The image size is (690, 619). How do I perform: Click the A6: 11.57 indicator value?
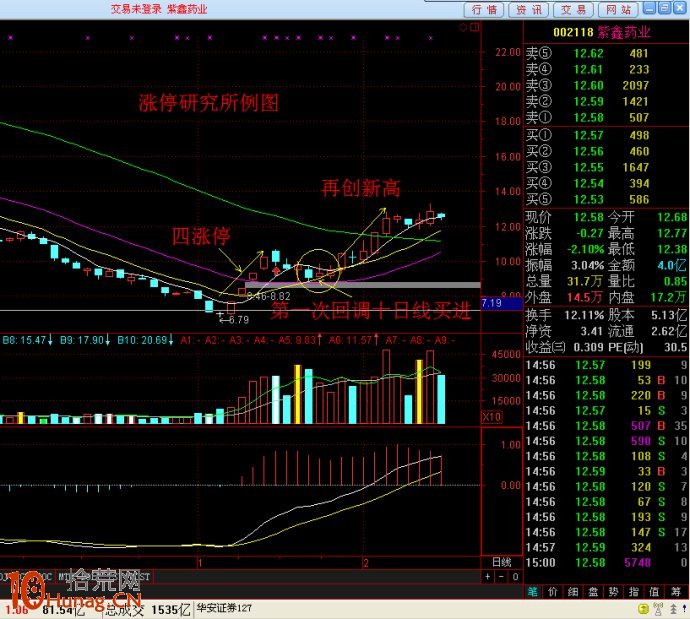pos(354,340)
